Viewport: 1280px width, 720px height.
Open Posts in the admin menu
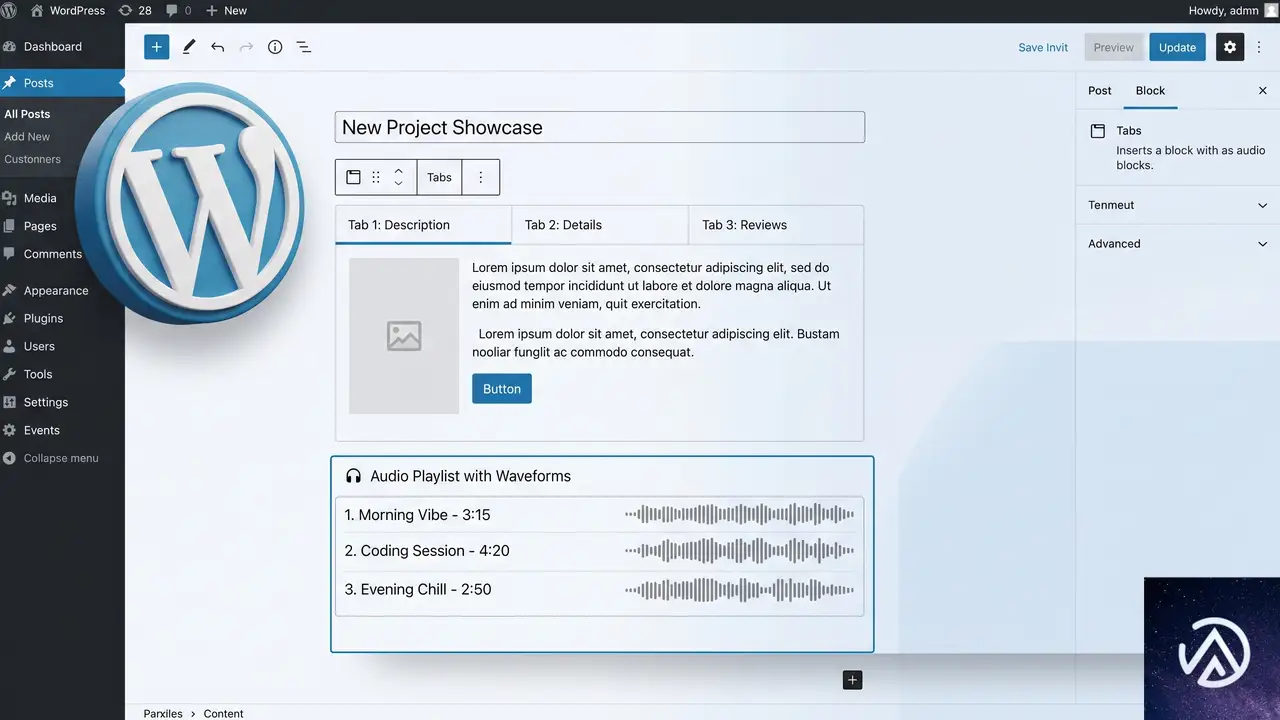[62, 83]
